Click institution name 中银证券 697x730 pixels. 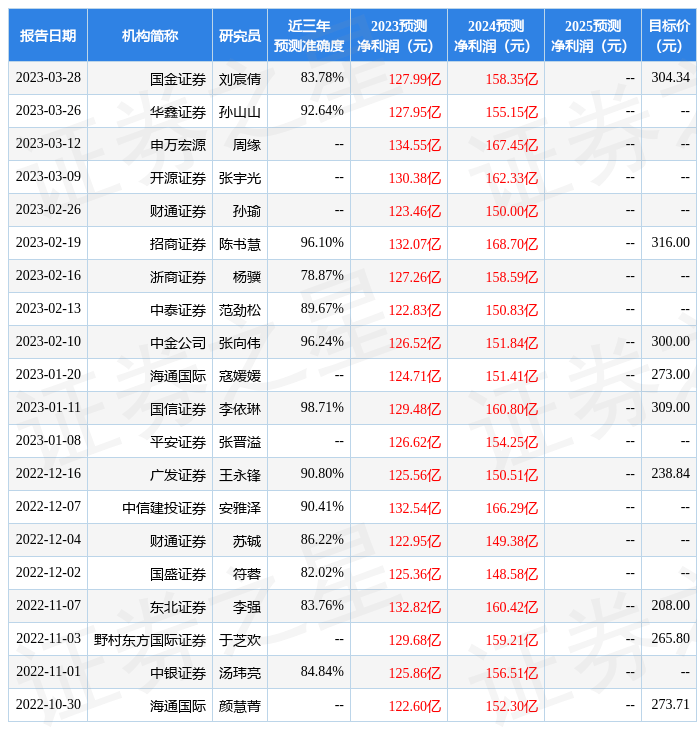(x=178, y=674)
